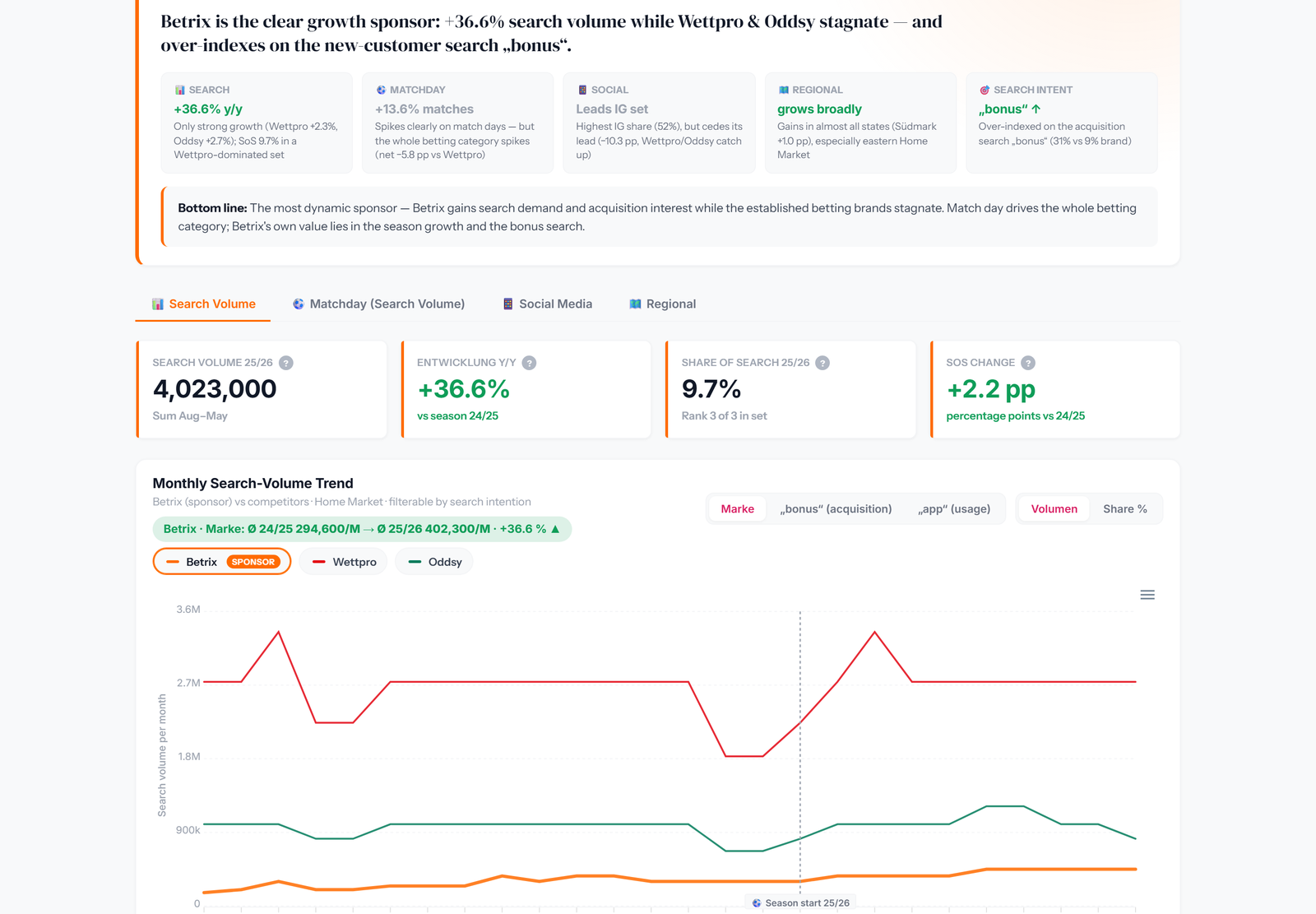
Task: Select the Marke filter
Action: pos(738,509)
